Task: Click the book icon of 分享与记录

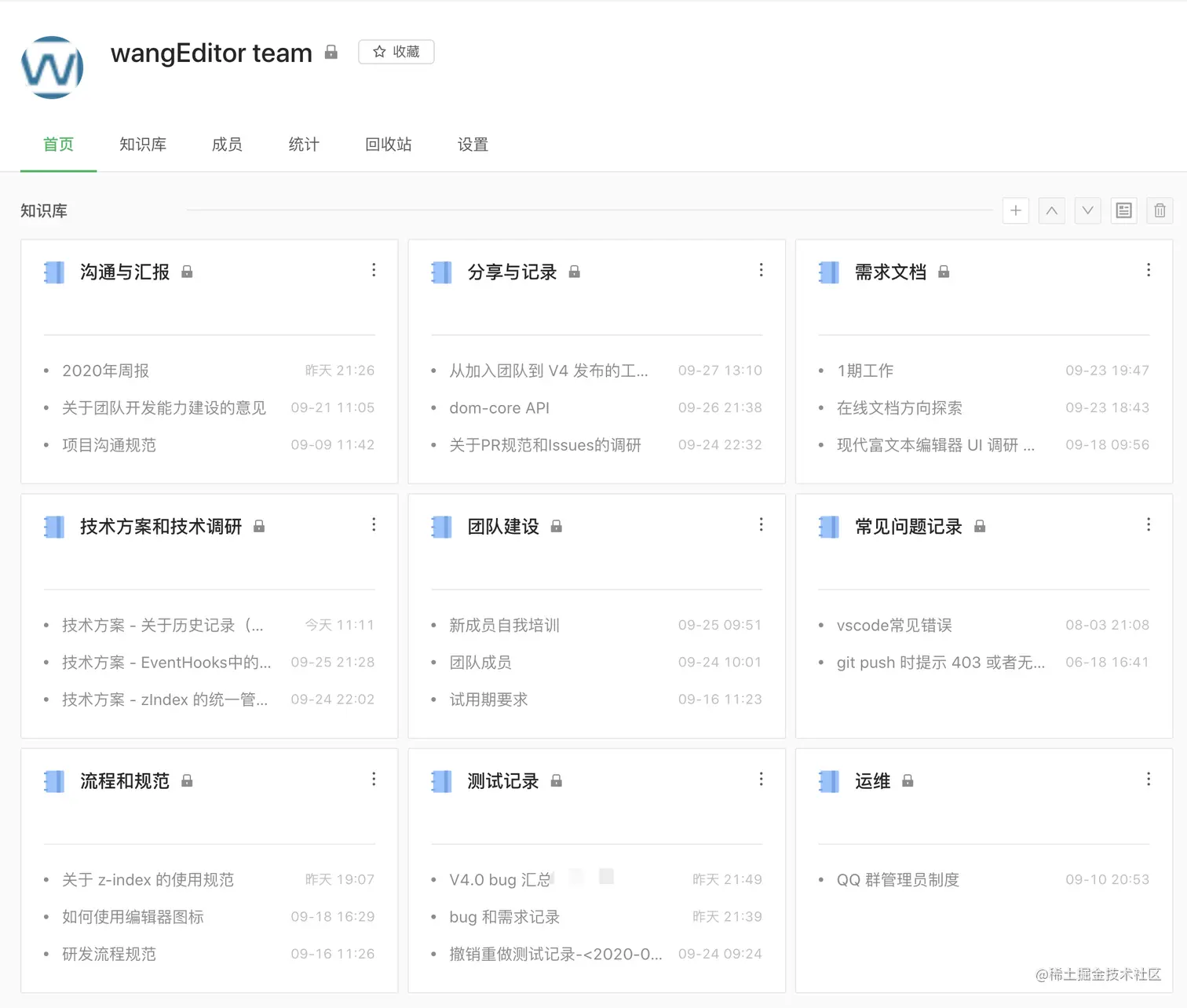Action: pos(441,272)
